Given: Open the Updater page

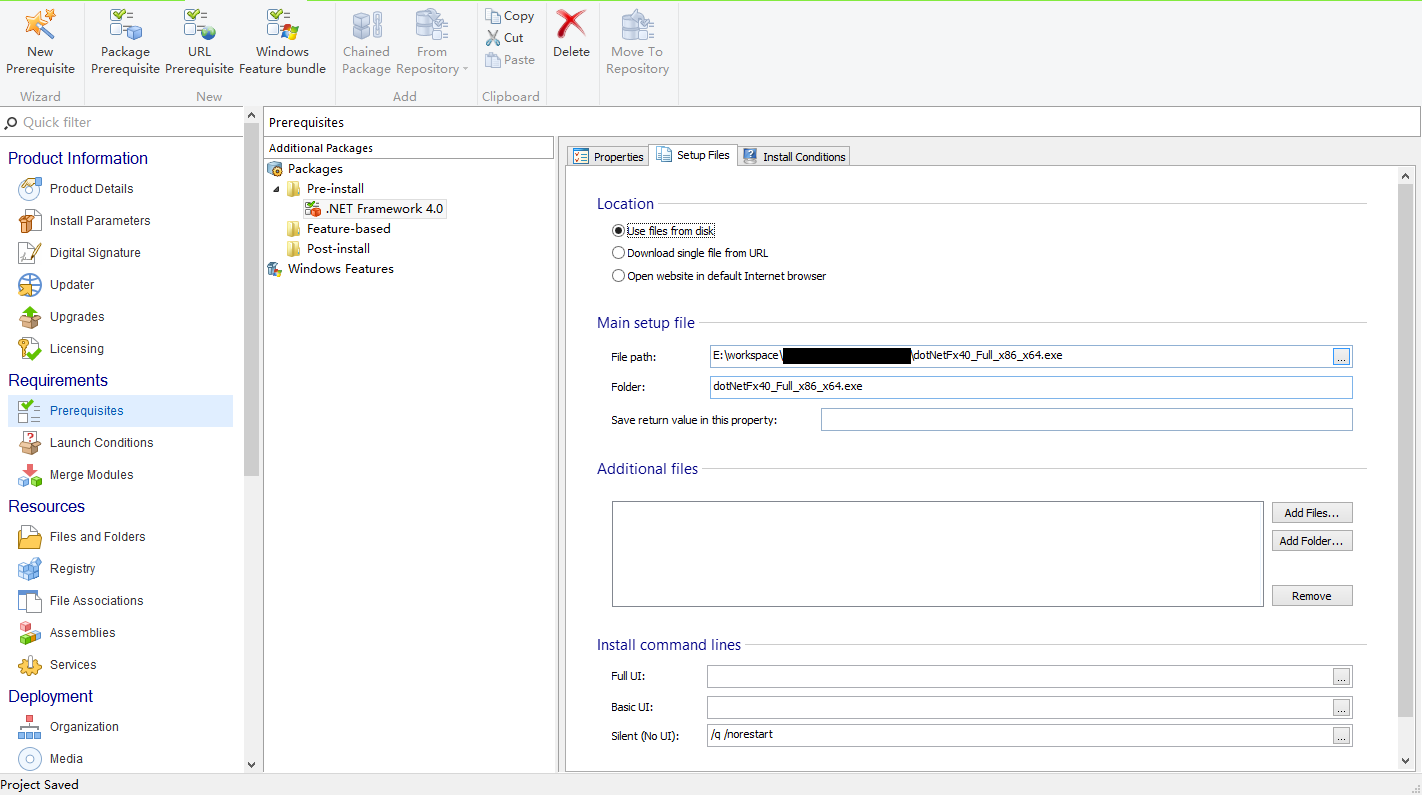Looking at the screenshot, I should [72, 285].
